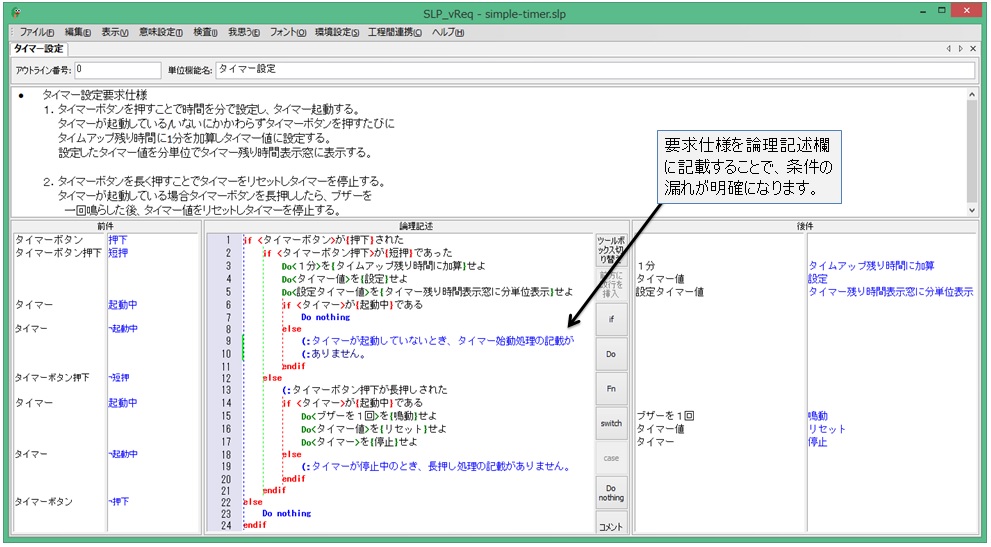991x547 pixels.
Task: Open the ヘルプ menu
Action: (448, 32)
